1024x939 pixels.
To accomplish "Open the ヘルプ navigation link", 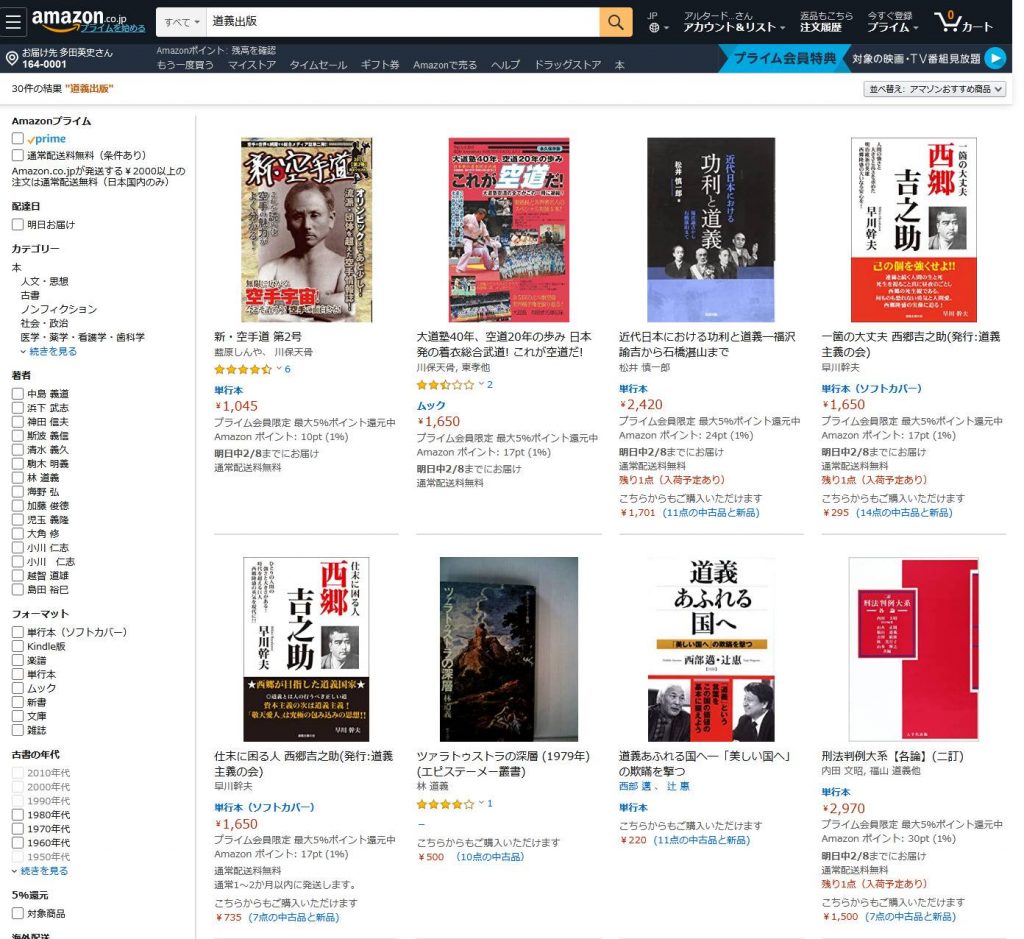I will pyautogui.click(x=505, y=65).
